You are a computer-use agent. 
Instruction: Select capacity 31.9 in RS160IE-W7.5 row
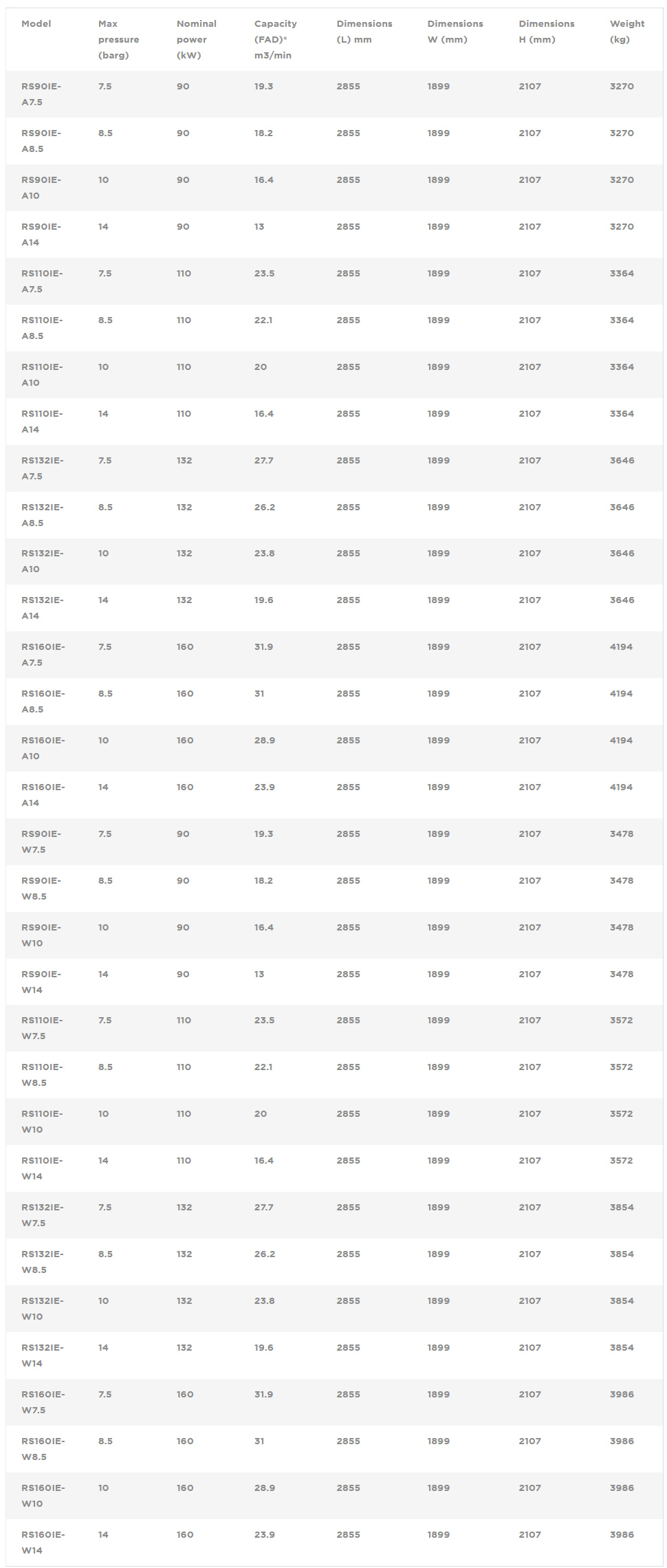click(x=264, y=1395)
